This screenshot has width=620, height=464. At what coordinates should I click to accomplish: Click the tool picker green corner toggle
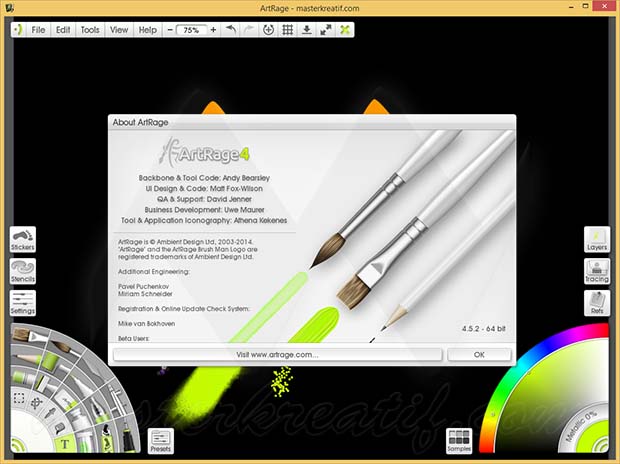[18, 446]
